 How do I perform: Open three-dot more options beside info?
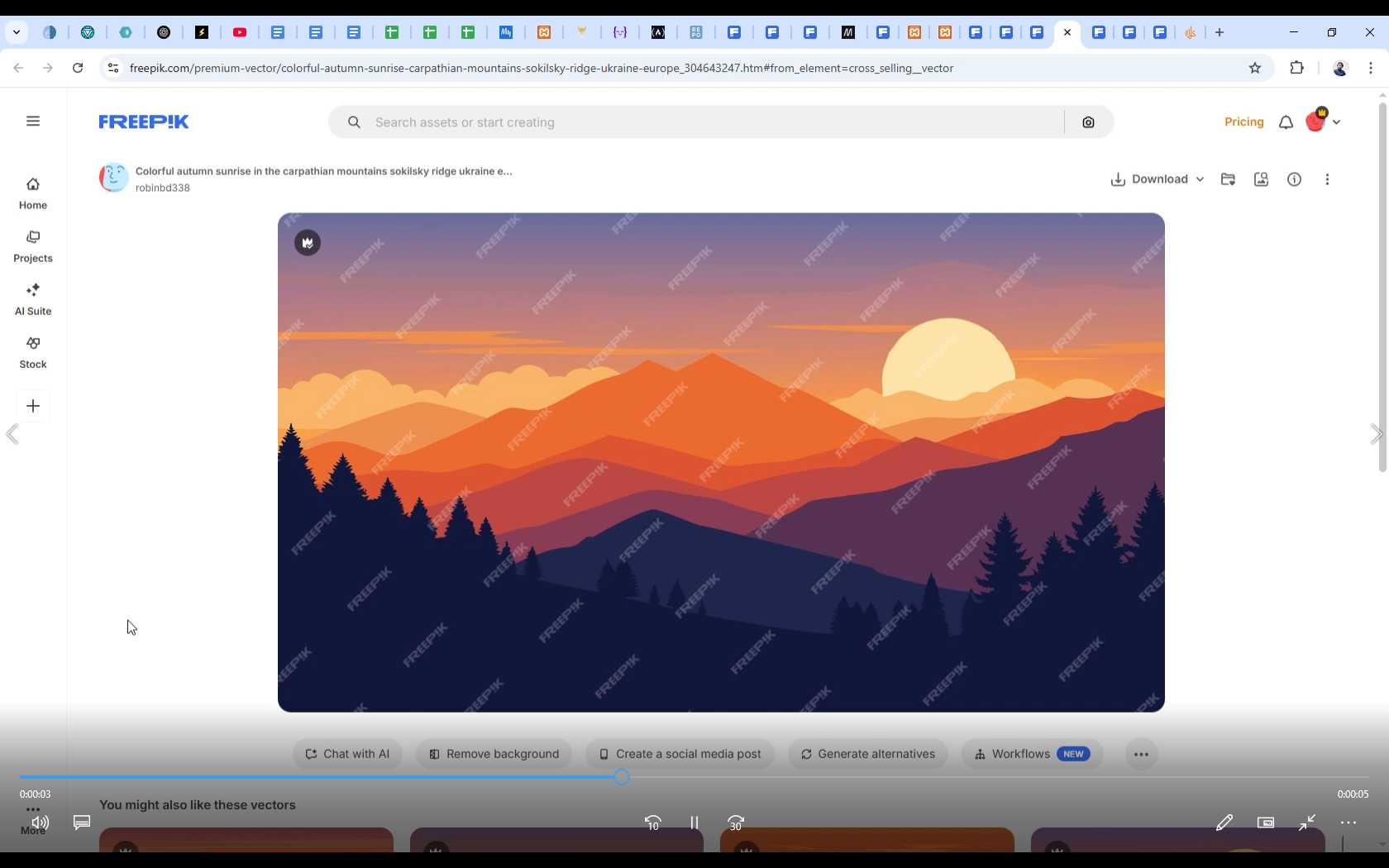pos(1327,179)
